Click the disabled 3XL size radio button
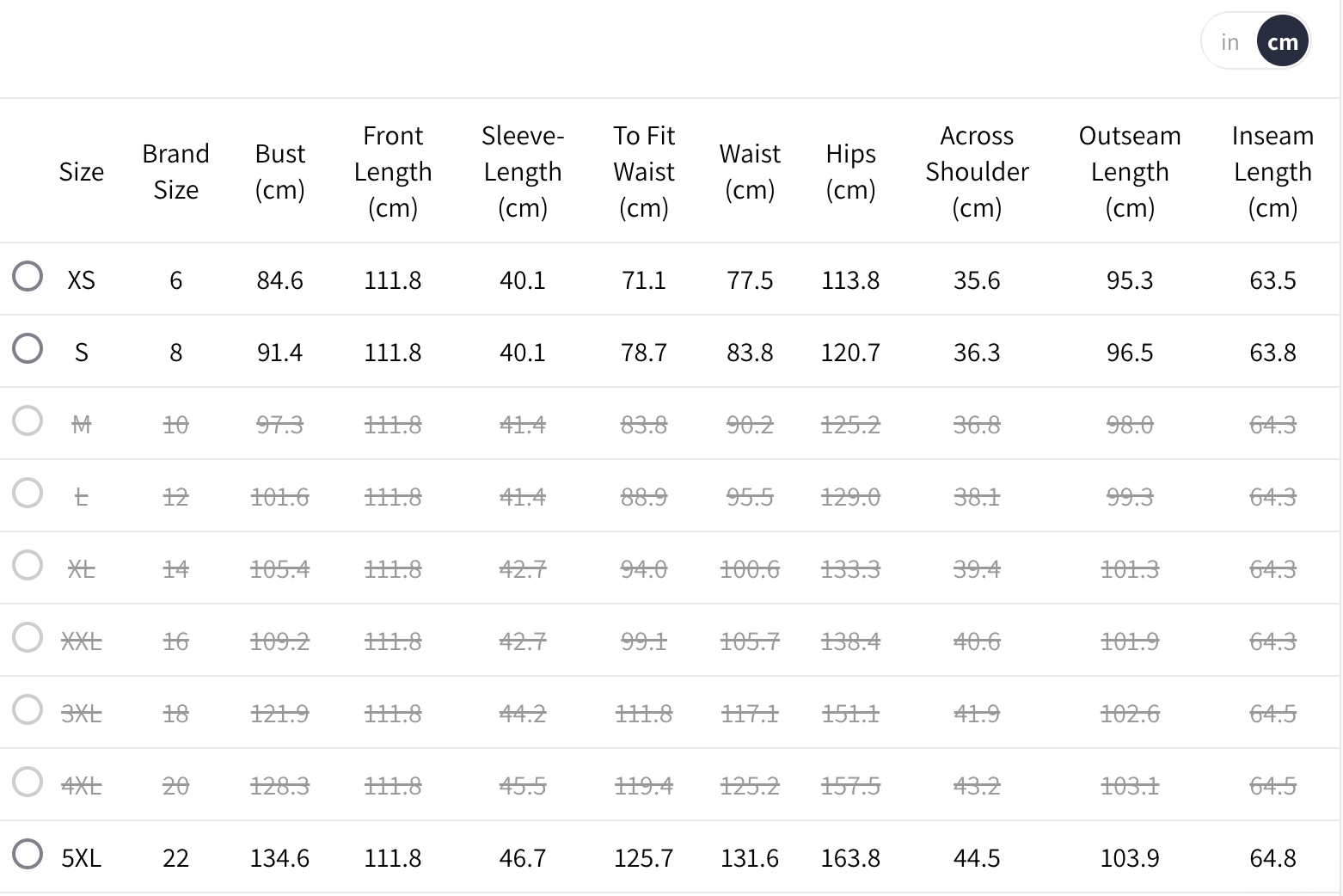 (28, 710)
